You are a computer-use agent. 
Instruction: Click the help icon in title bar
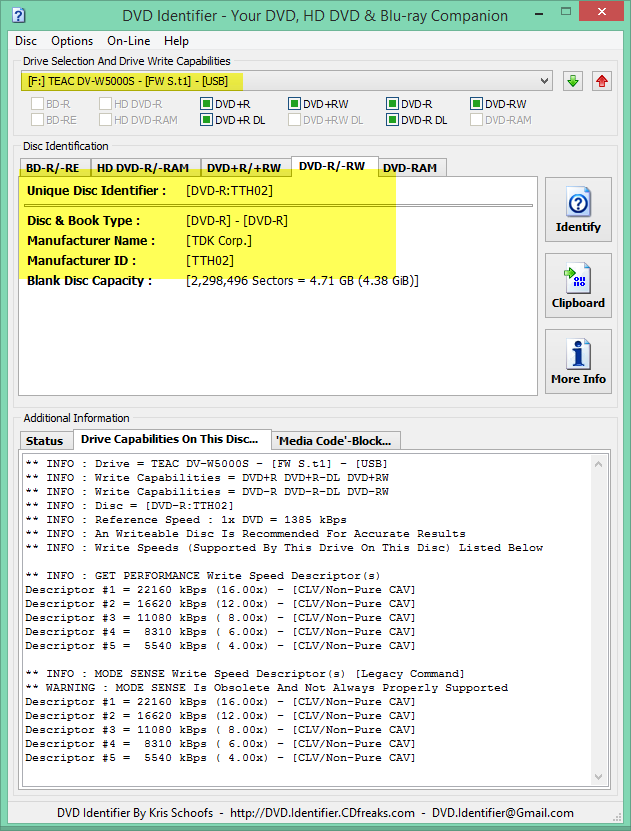coord(19,15)
